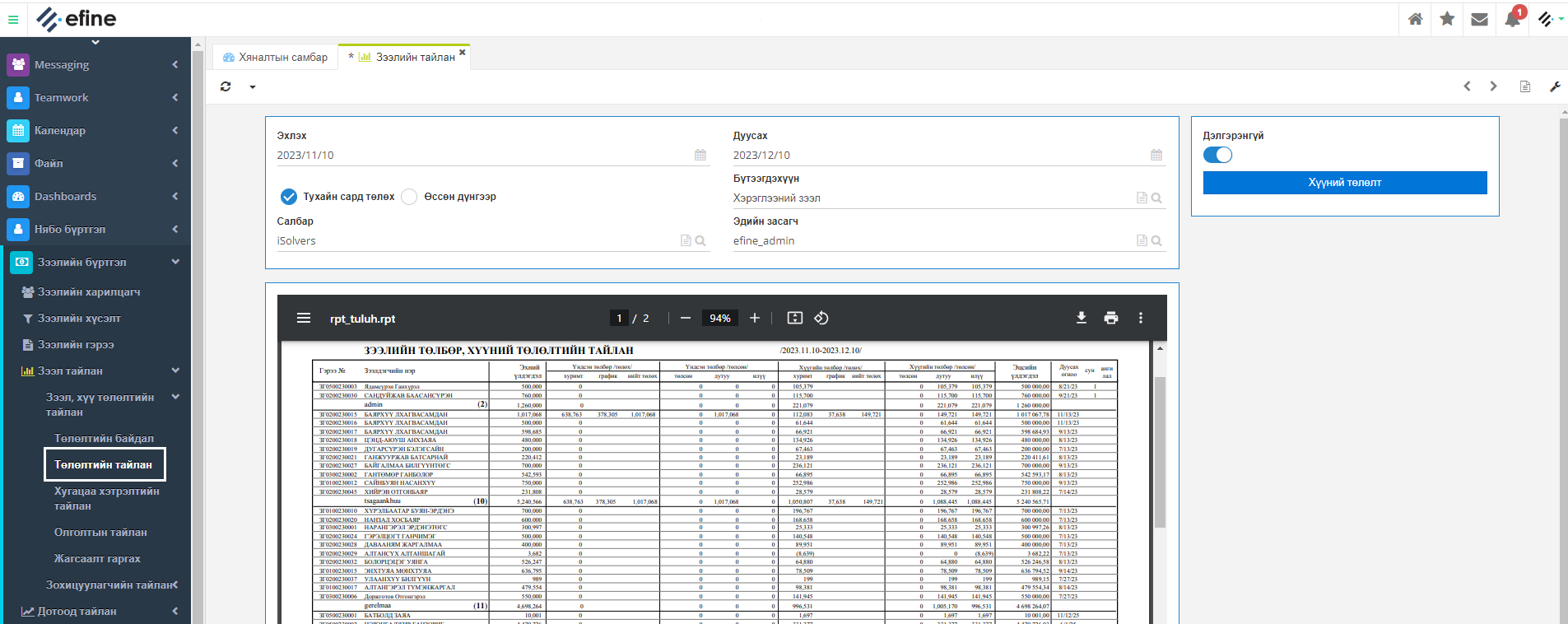This screenshot has width=1568, height=624.
Task: Go to next with right chevron
Action: (1493, 86)
